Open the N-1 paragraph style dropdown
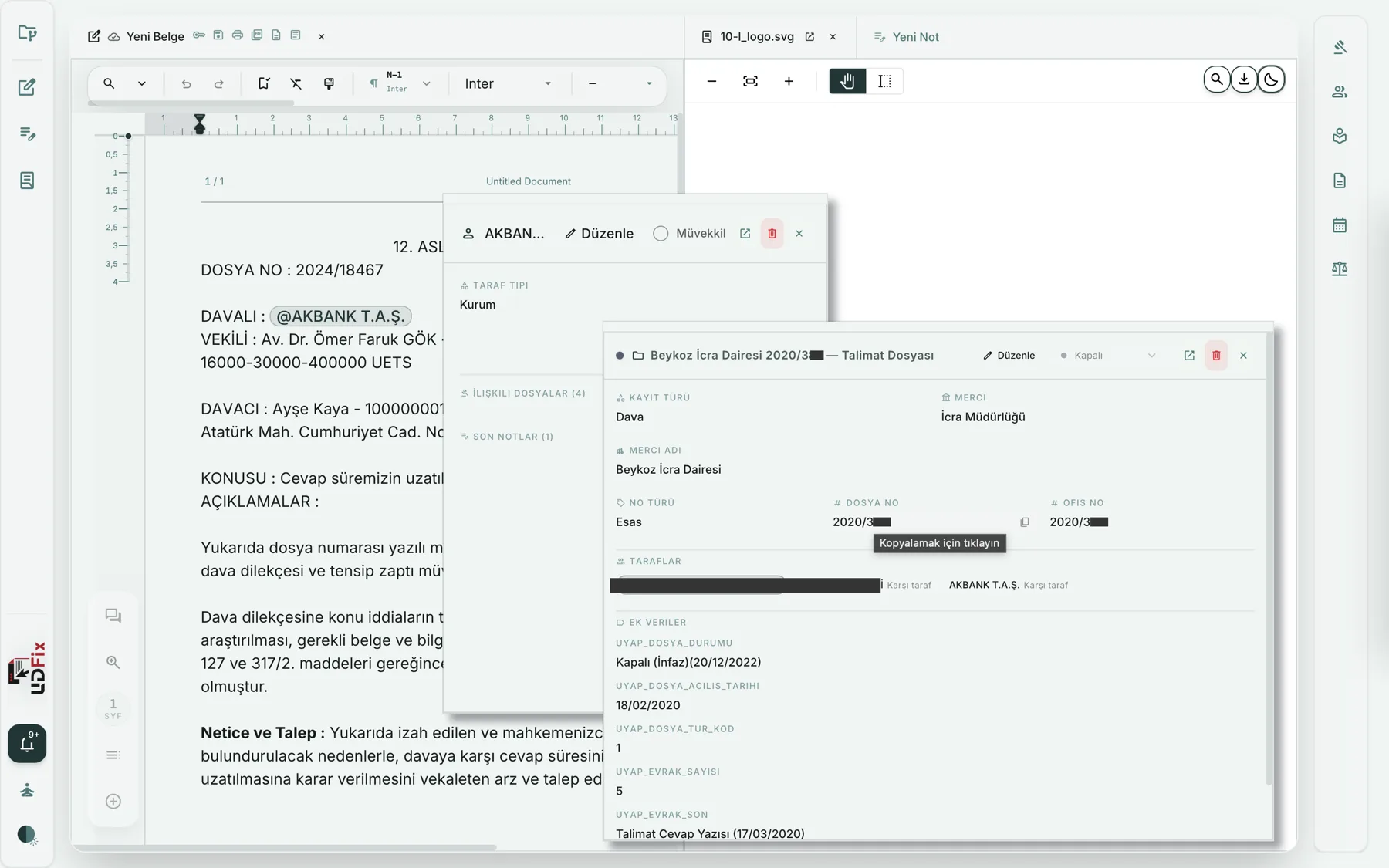Viewport: 1389px width, 868px height. click(400, 83)
